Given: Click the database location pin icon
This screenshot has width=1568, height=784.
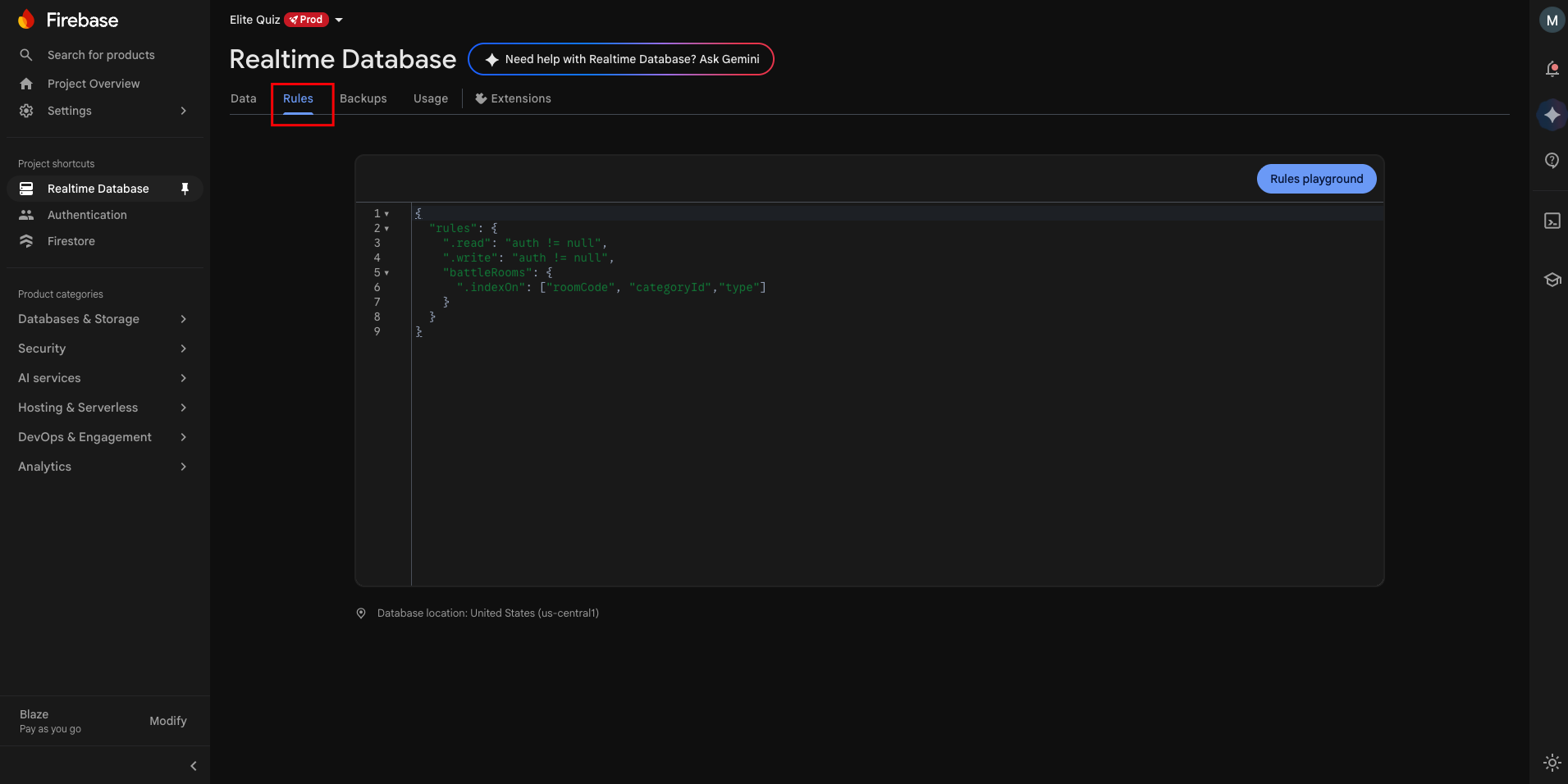Looking at the screenshot, I should pos(361,613).
